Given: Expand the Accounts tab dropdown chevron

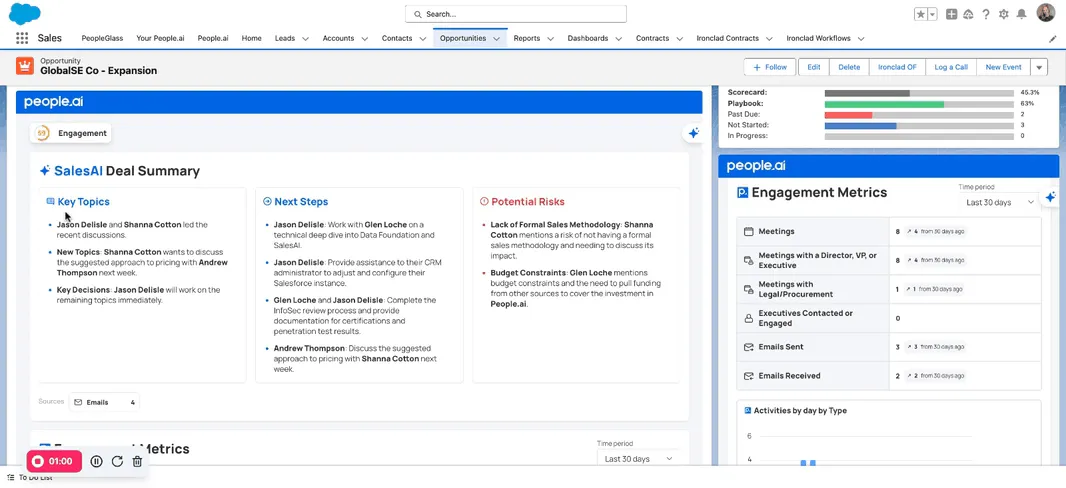Looking at the screenshot, I should tap(364, 39).
